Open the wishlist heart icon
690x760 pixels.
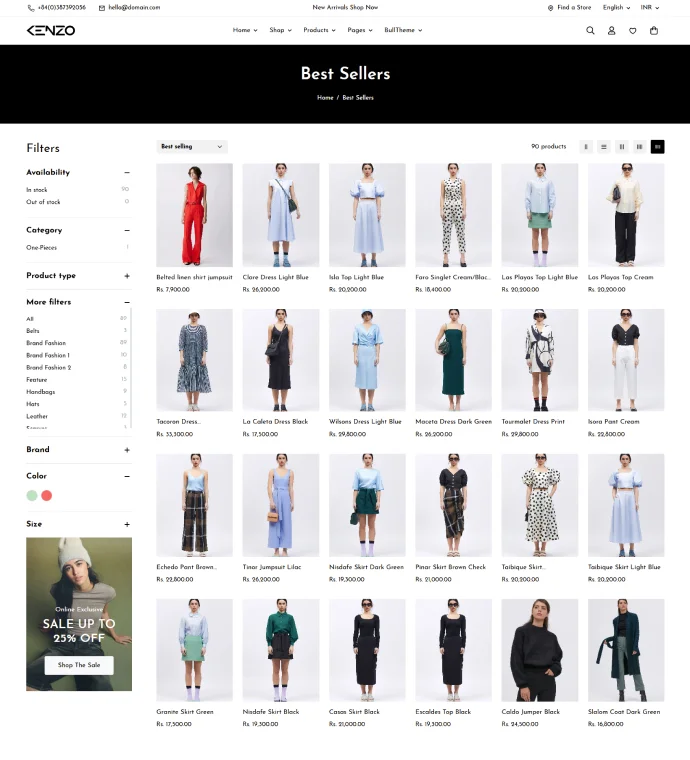(632, 31)
